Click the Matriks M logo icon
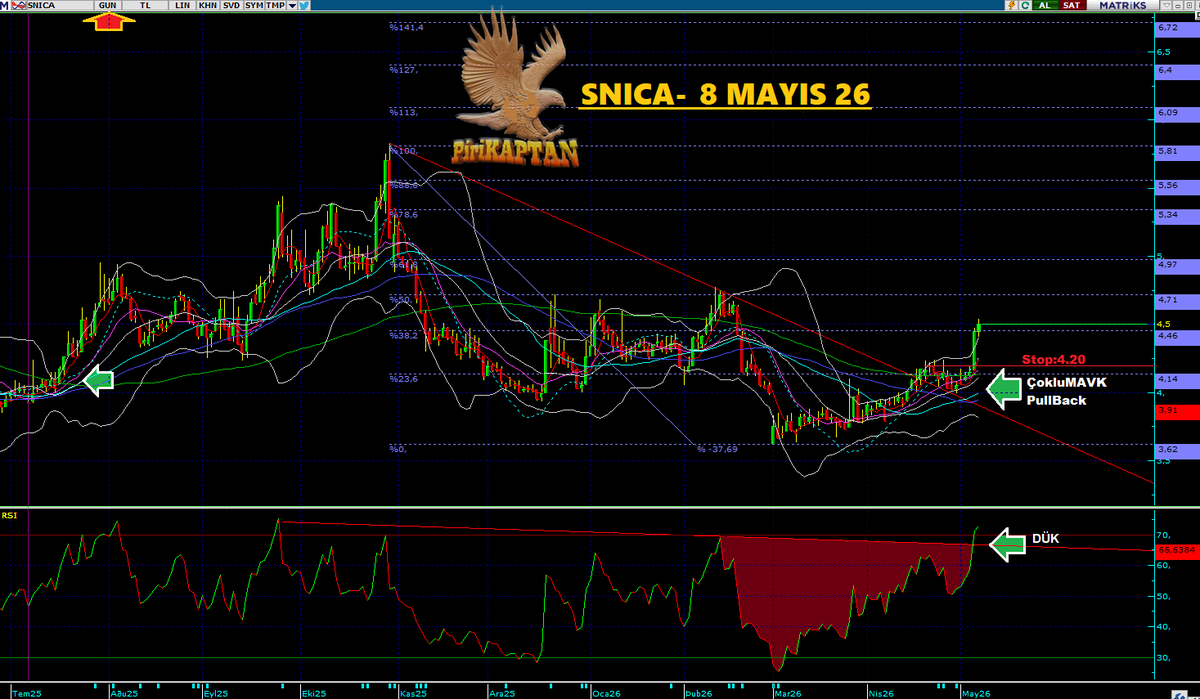This screenshot has width=1200, height=699. (x=5, y=5)
